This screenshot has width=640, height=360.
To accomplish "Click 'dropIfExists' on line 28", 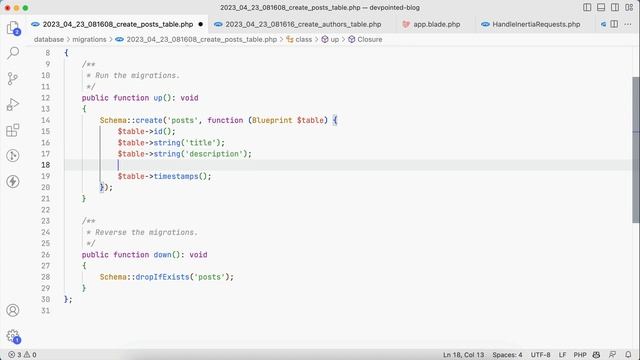I will pyautogui.click(x=162, y=277).
